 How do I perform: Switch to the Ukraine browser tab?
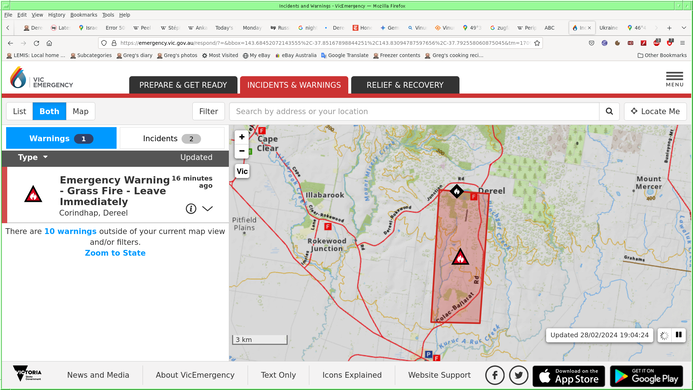[x=609, y=27]
